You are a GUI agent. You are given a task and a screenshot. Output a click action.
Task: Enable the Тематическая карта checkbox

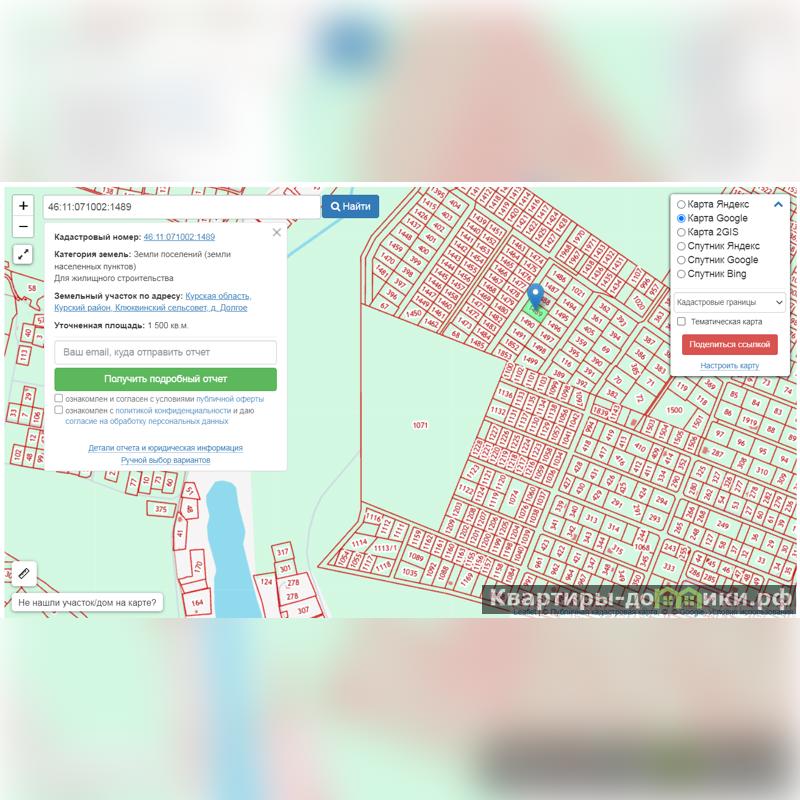tap(681, 321)
